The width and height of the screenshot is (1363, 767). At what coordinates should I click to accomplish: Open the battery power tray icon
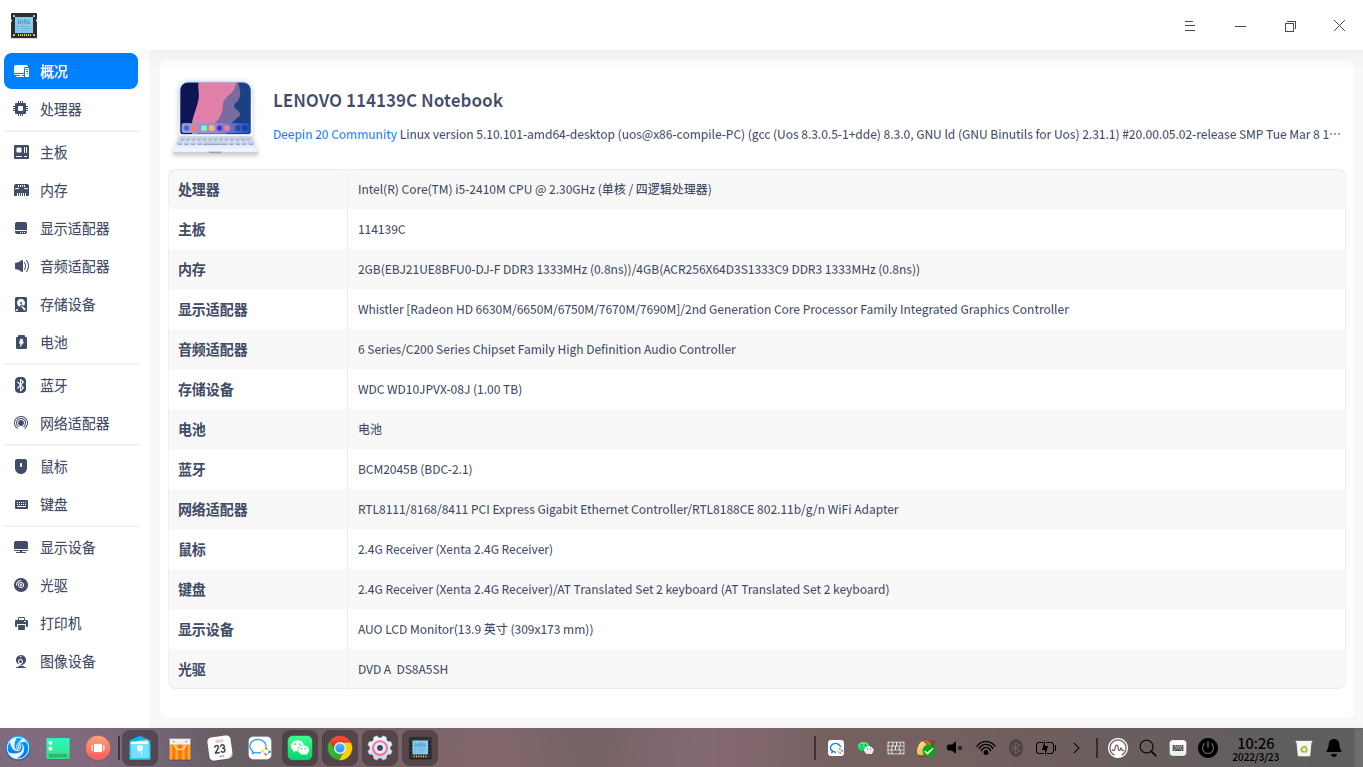(1046, 748)
